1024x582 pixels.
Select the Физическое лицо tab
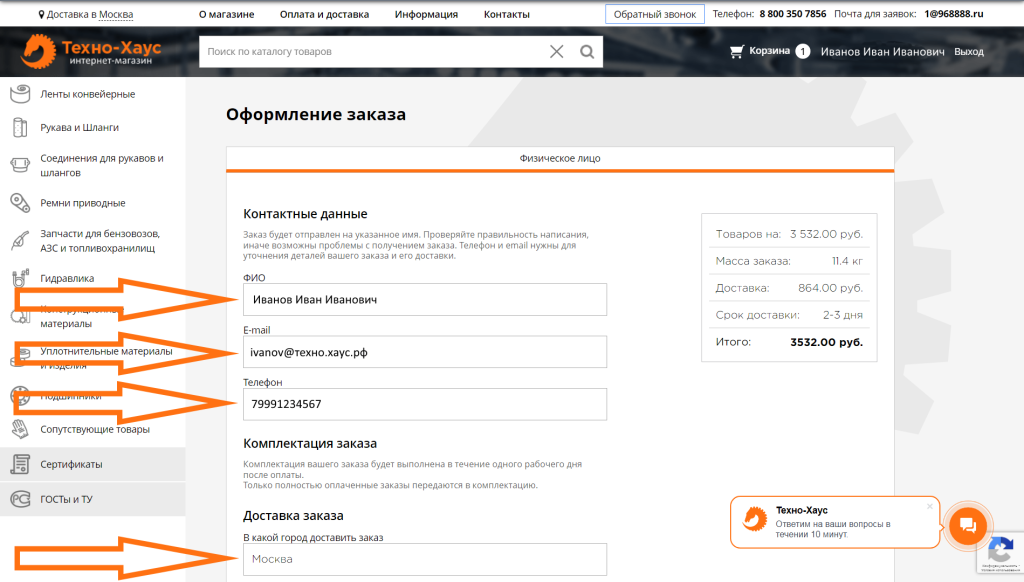(x=560, y=158)
